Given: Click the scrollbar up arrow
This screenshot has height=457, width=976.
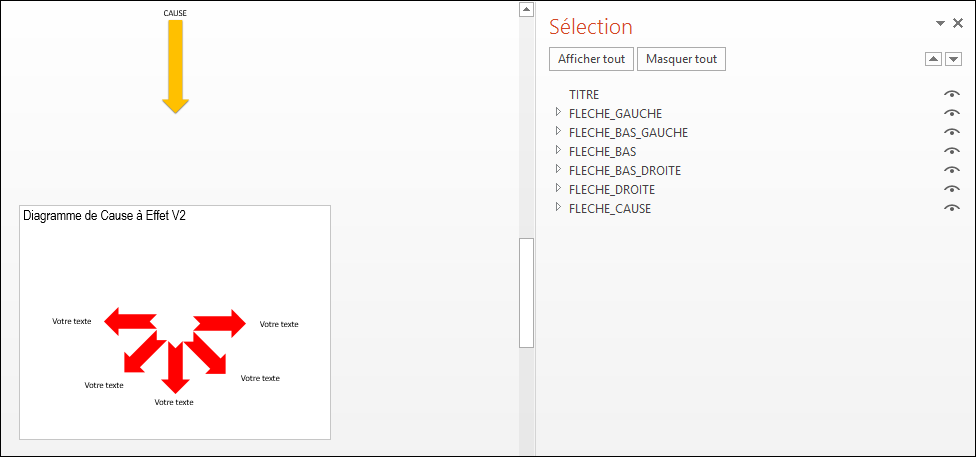Looking at the screenshot, I should pos(527,9).
